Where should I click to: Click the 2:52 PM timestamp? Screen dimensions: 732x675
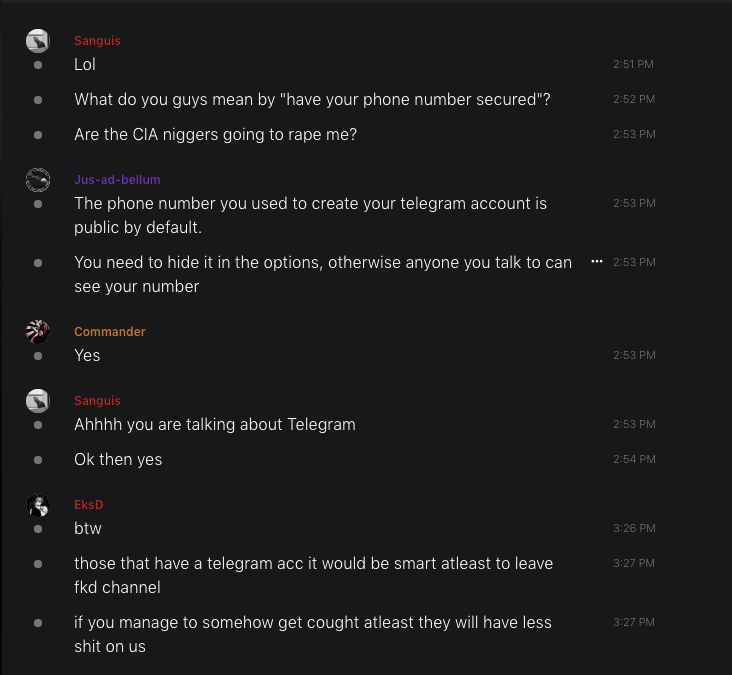pos(634,100)
